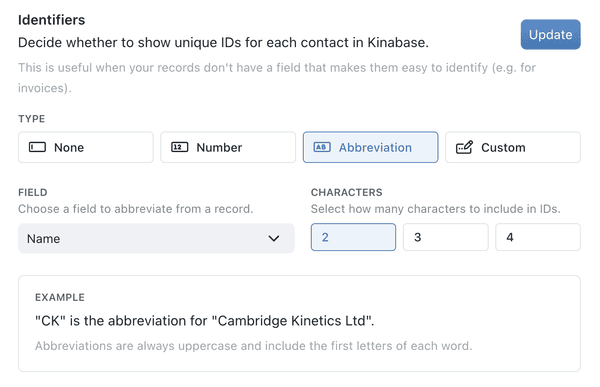Click the blank field icon beside None
The image size is (600, 387).
click(37, 147)
